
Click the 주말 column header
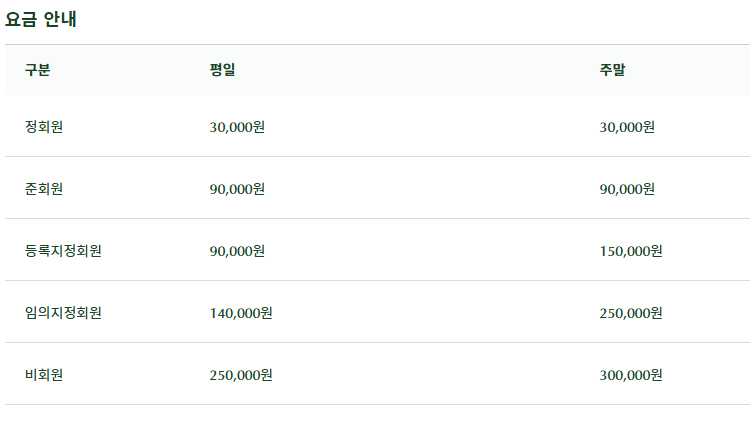613,70
